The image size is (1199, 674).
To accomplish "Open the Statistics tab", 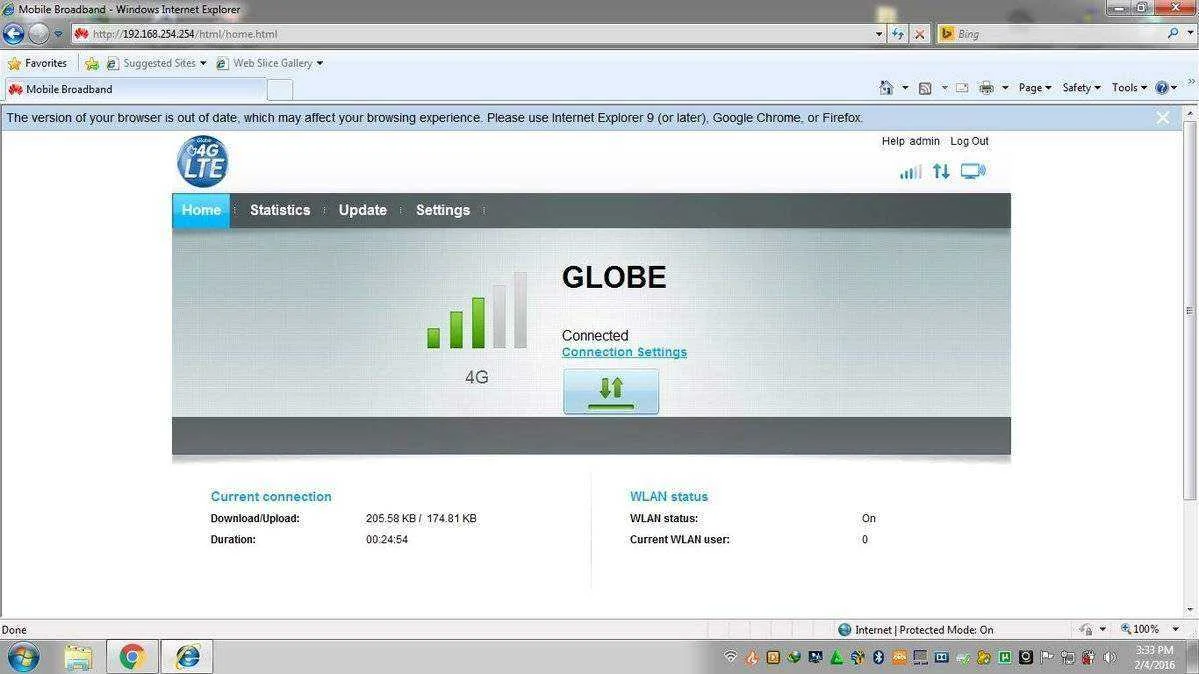I will (x=280, y=210).
